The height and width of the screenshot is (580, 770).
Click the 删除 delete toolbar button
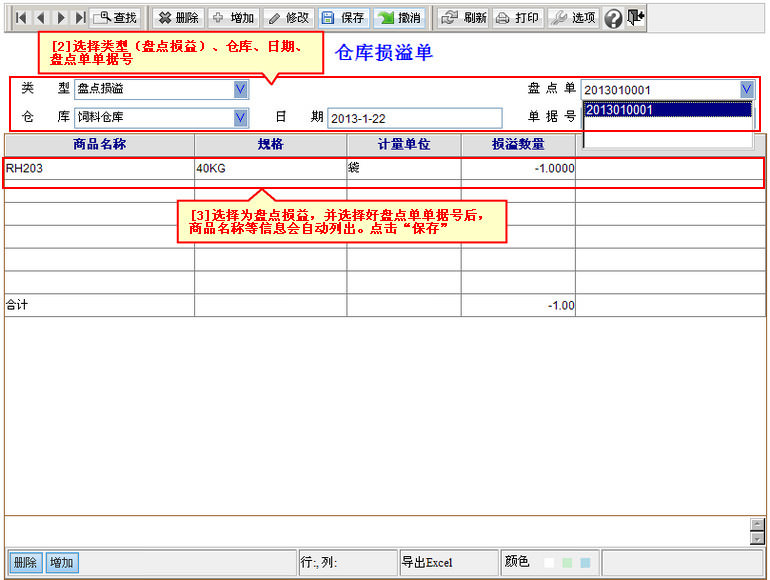[x=178, y=18]
